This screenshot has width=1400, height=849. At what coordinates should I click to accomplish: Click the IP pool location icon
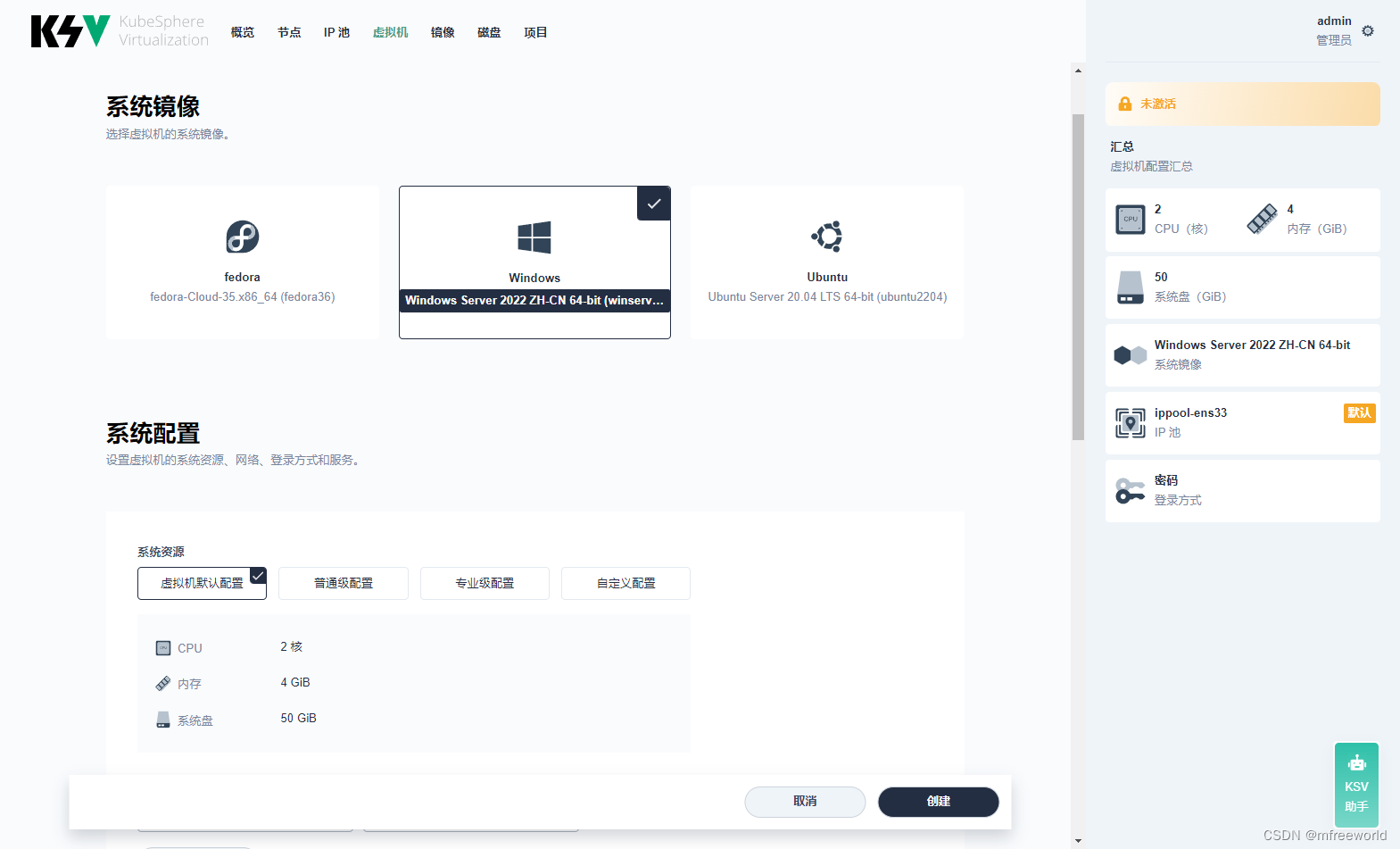1131,422
